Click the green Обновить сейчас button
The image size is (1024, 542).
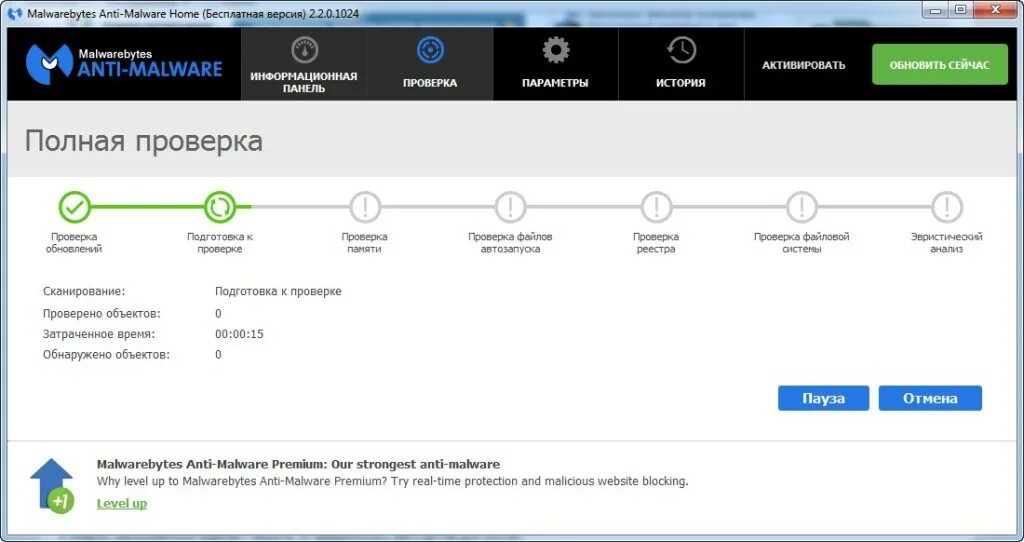point(940,65)
